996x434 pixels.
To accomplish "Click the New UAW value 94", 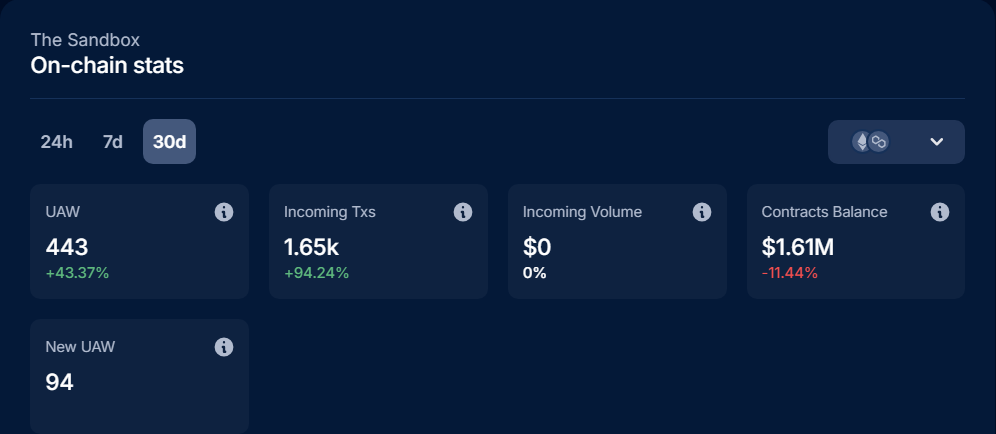I will click(60, 382).
